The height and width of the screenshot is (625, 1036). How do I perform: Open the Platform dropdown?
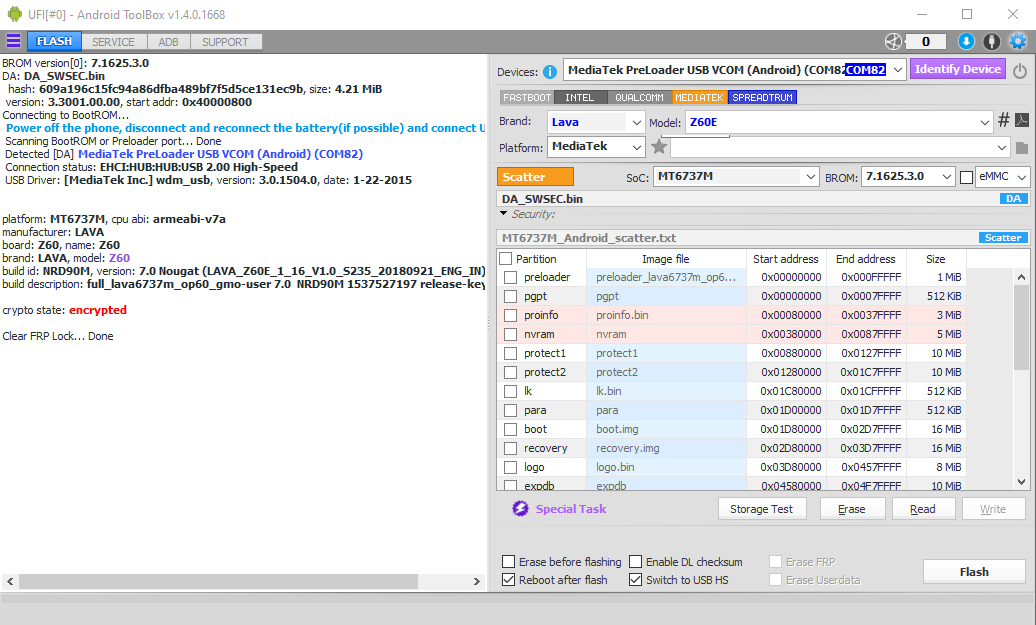click(636, 147)
